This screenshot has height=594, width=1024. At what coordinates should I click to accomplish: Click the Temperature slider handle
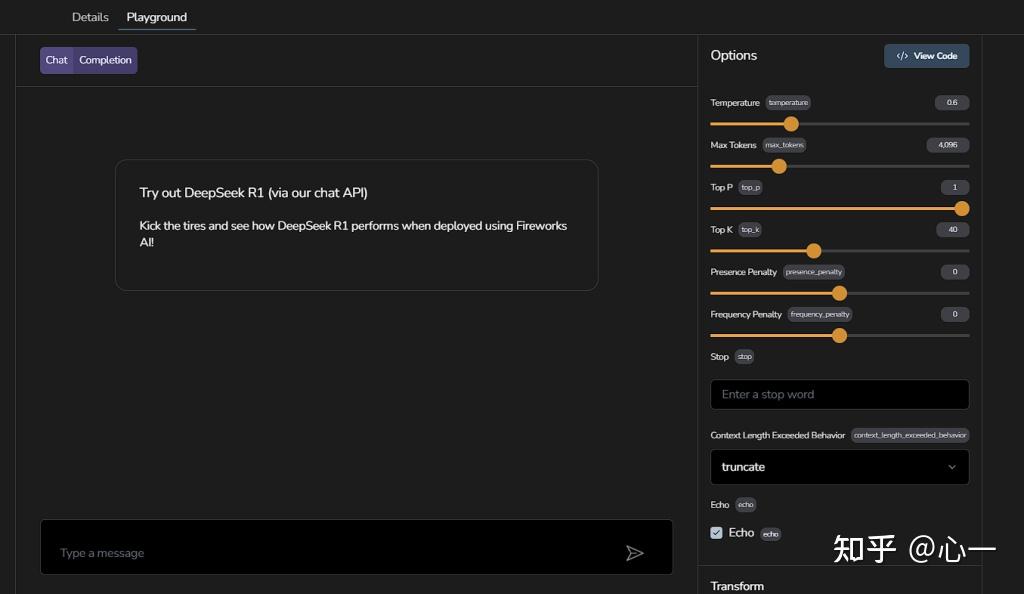[791, 124]
